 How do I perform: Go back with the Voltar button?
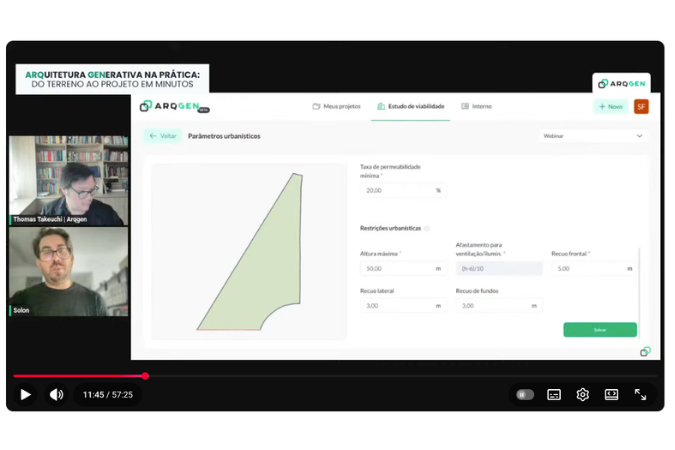[163, 136]
